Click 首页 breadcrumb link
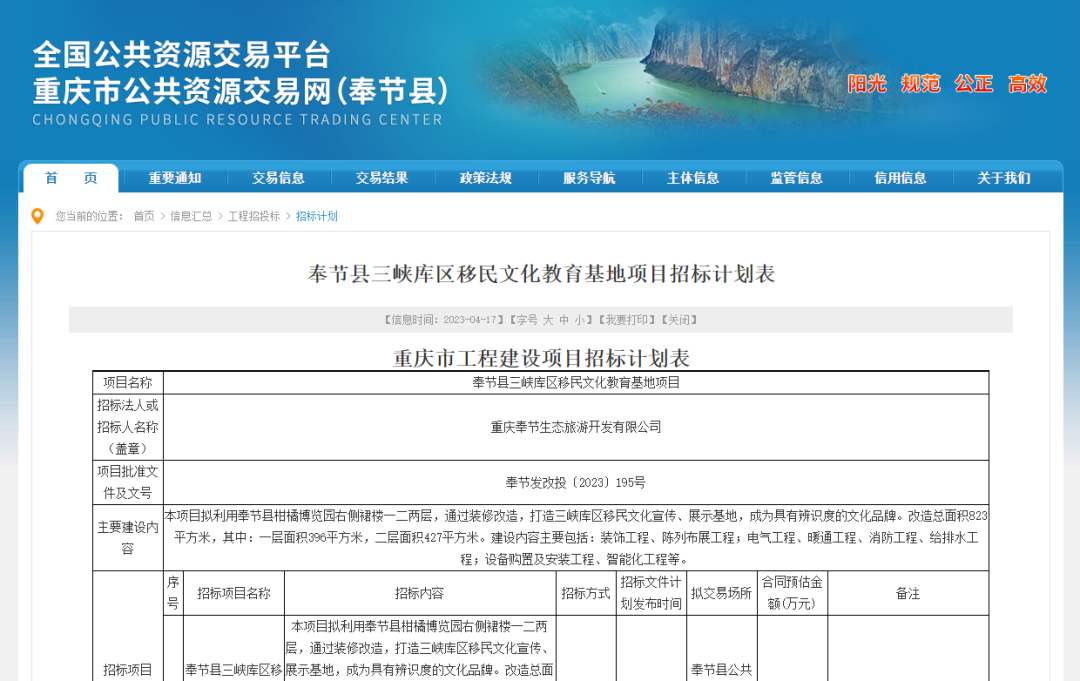Screen dimensions: 1080x681 click(144, 216)
